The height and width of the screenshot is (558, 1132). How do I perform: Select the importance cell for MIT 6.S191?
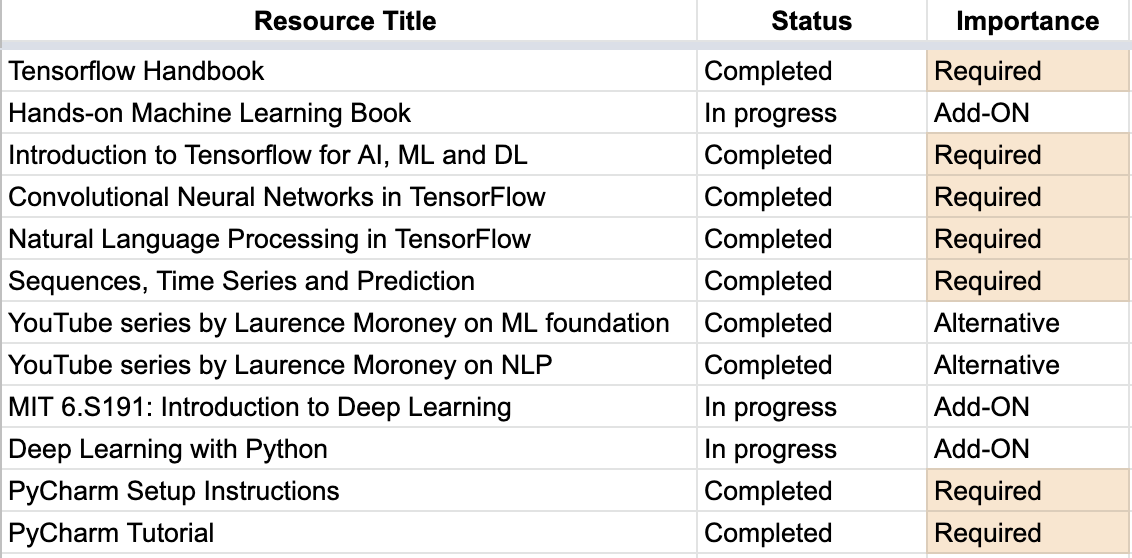pos(981,407)
